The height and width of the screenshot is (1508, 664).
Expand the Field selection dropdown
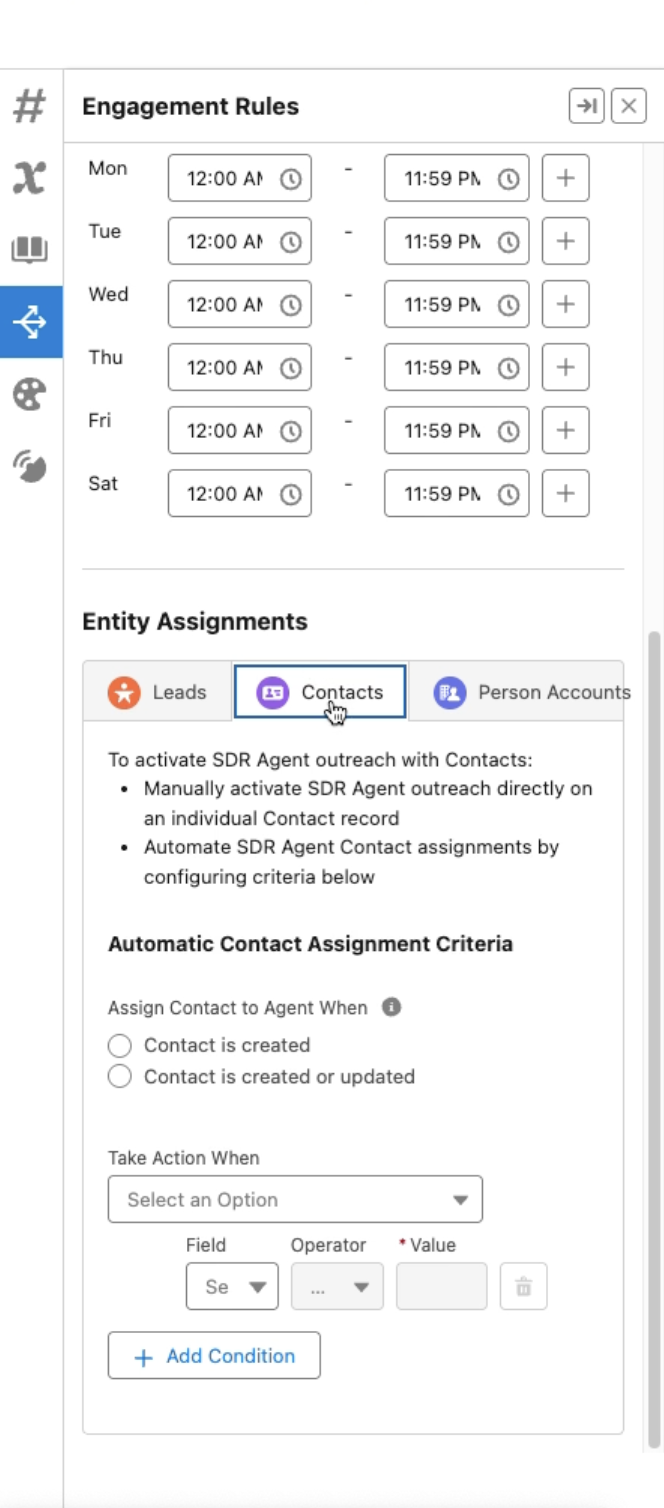[232, 1287]
